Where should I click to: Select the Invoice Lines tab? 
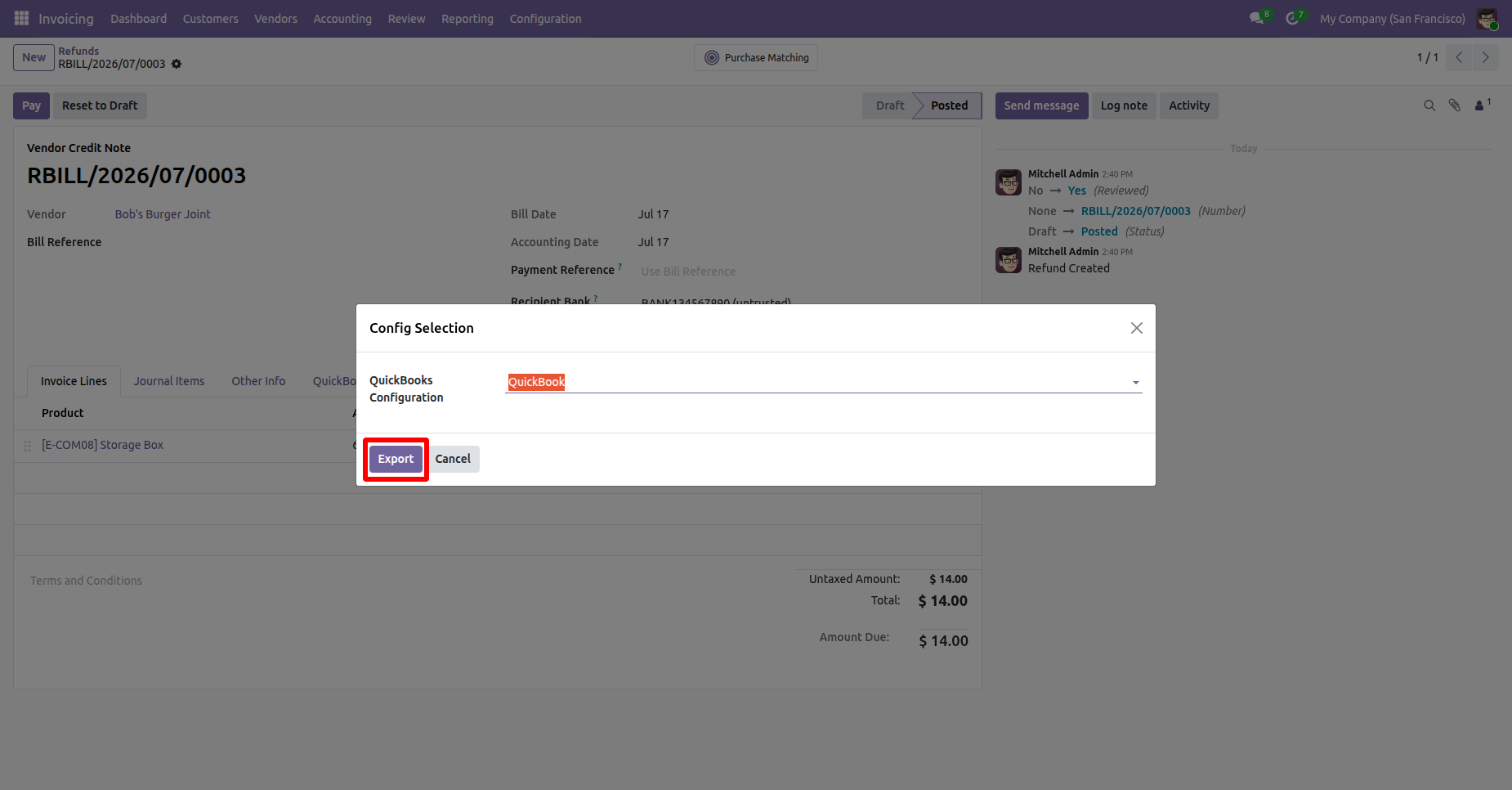click(x=74, y=381)
